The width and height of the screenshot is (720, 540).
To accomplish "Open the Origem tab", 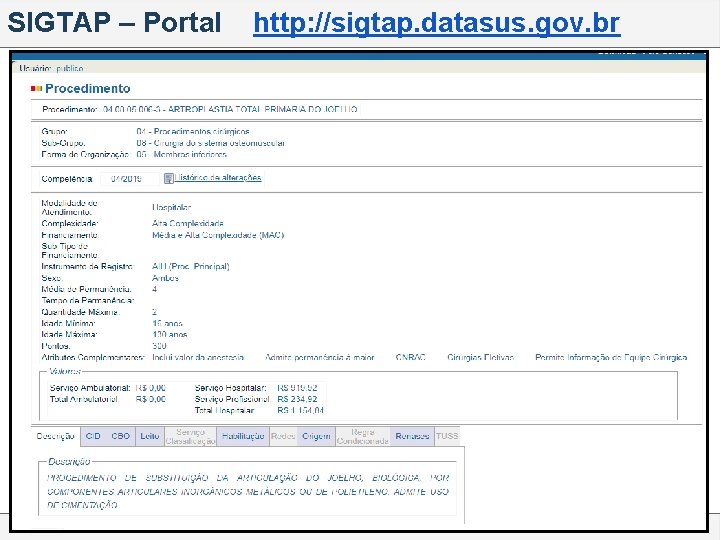I will [x=316, y=436].
